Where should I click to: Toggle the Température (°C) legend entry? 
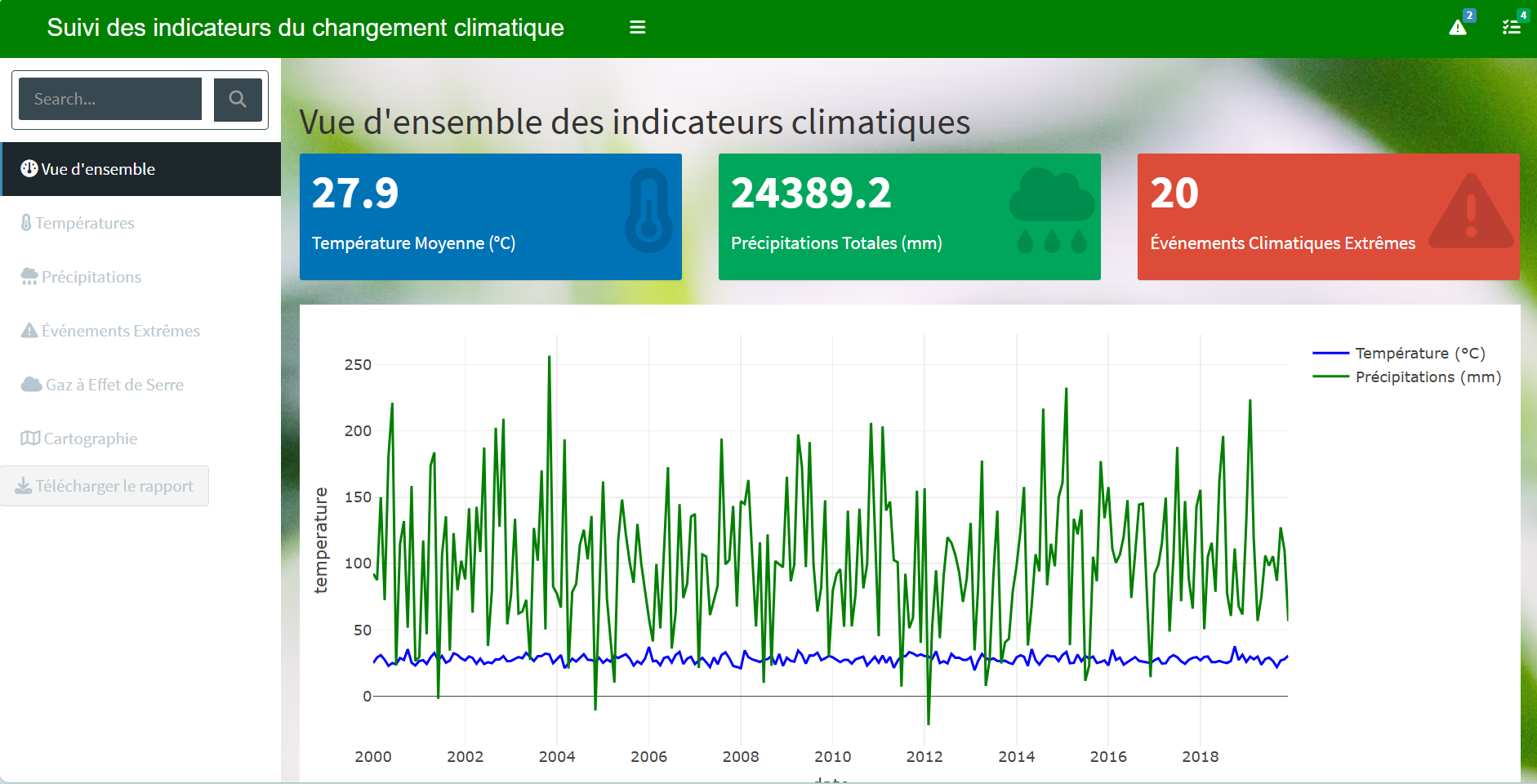click(1421, 353)
